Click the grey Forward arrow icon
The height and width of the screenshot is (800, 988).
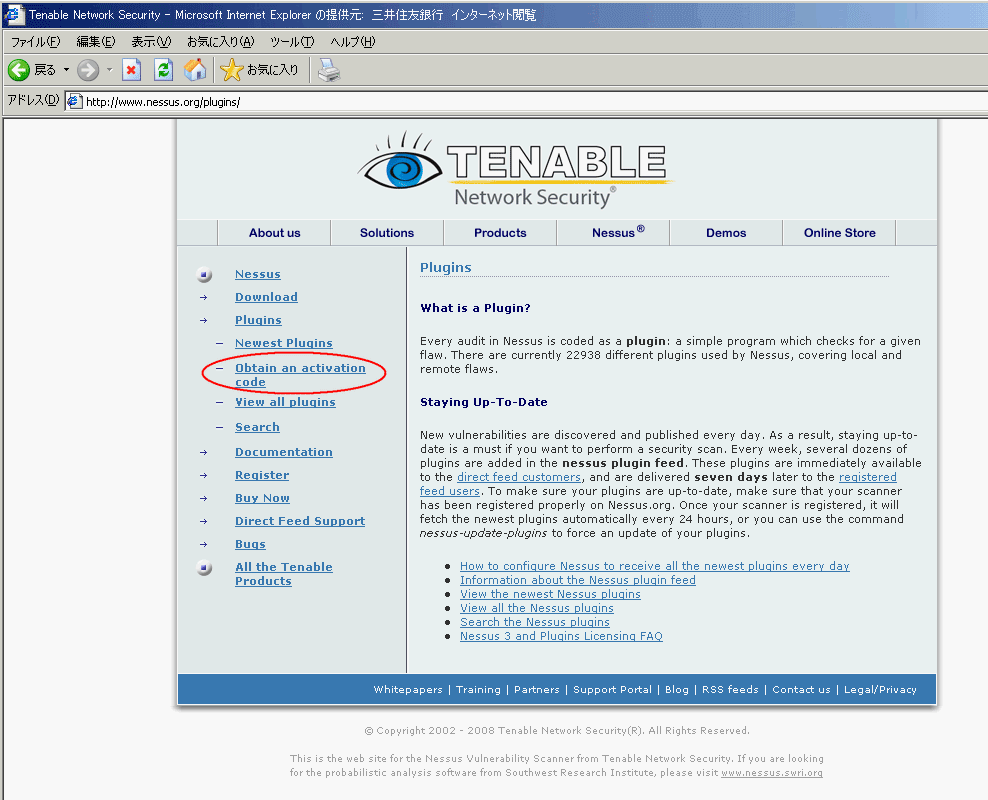88,70
